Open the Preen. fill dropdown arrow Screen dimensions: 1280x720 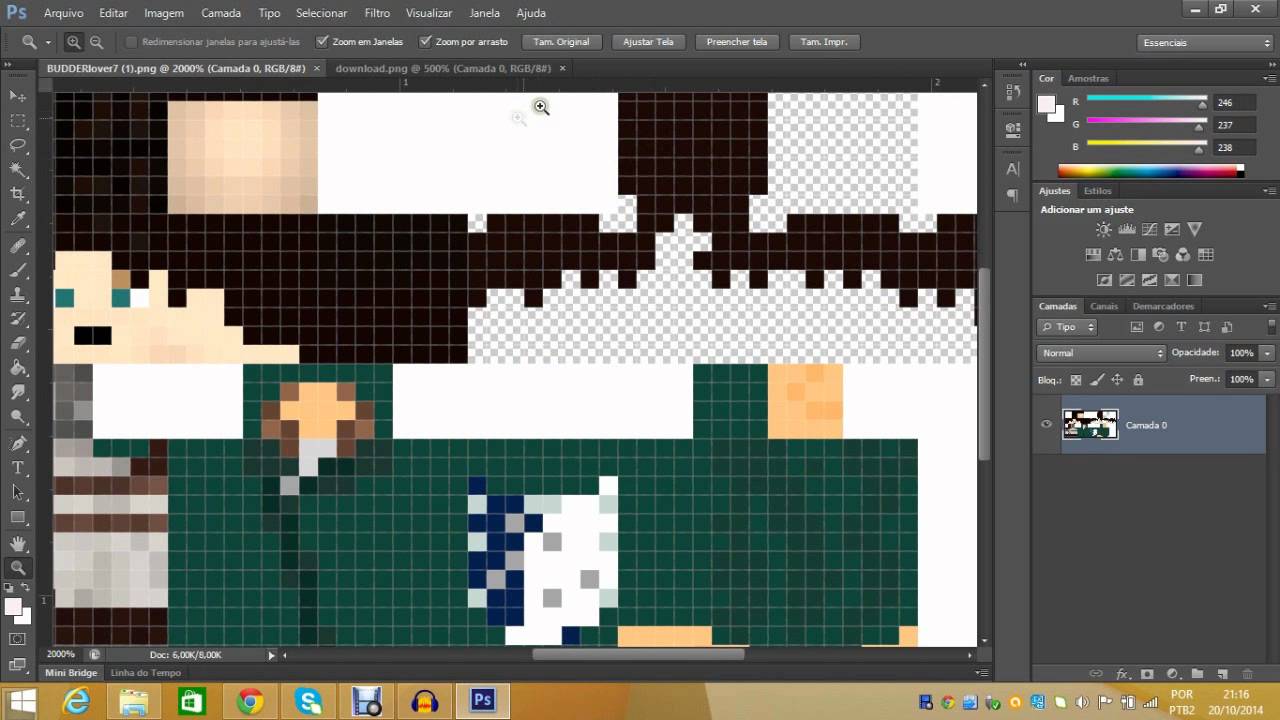click(1267, 379)
